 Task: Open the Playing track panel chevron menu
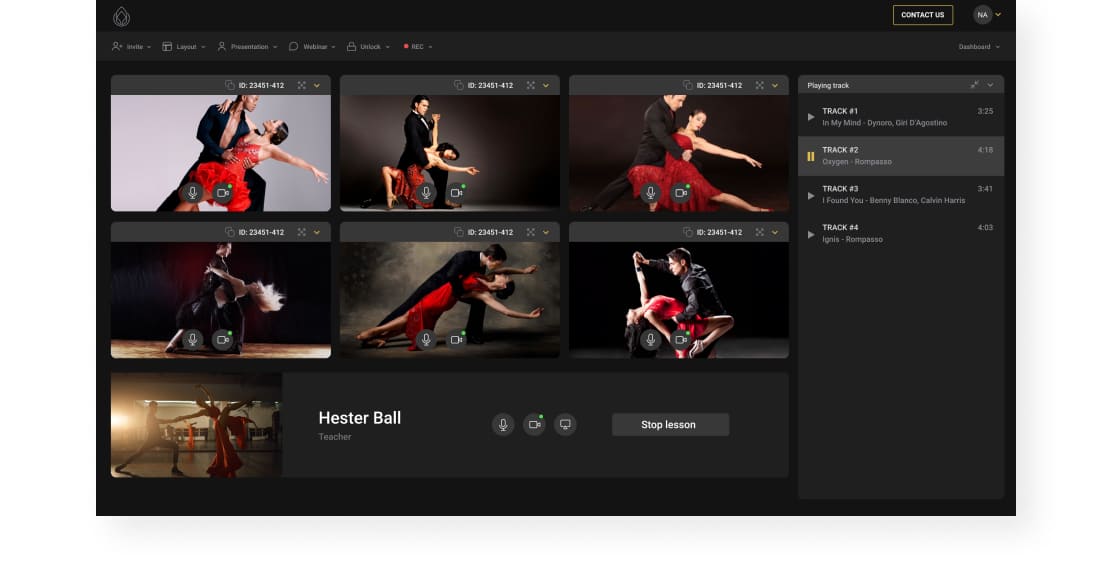[x=991, y=85]
